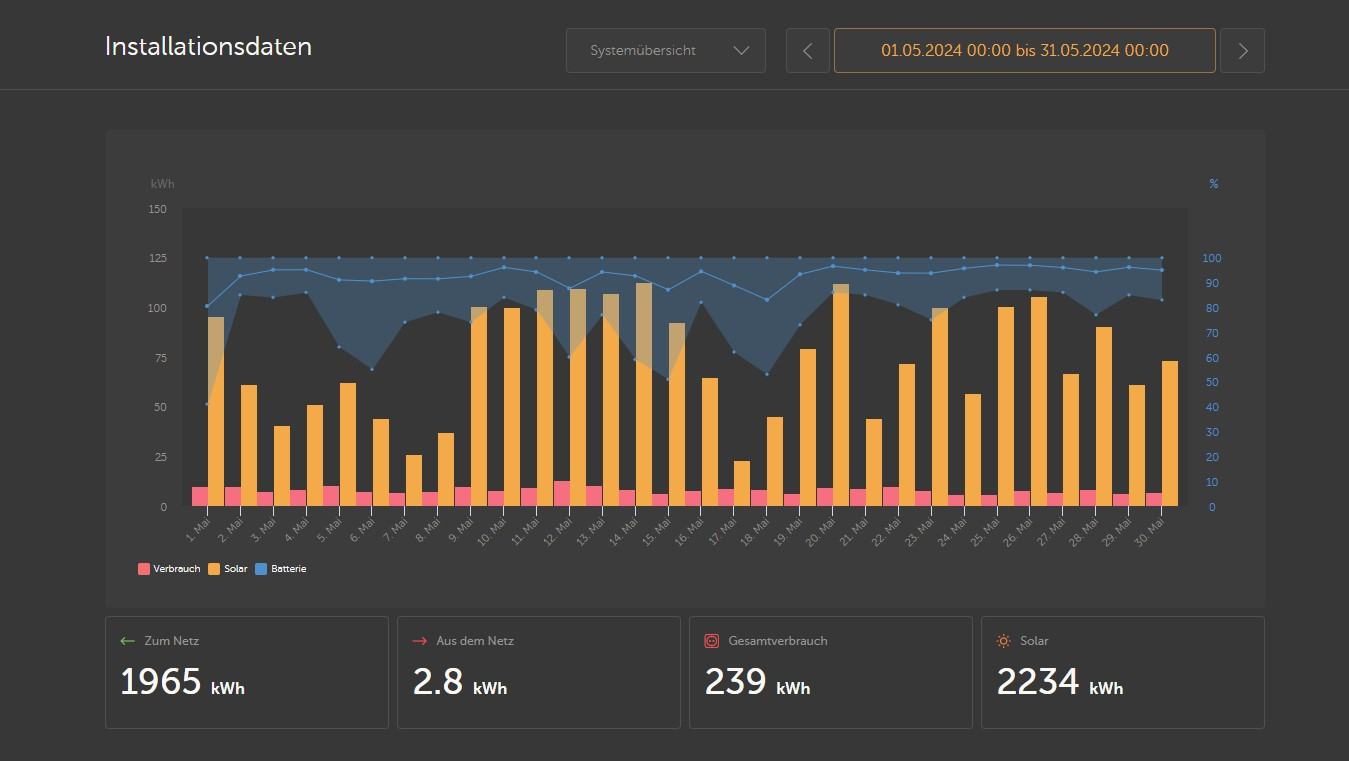1349x761 pixels.
Task: Click the 150 value on kWh axis
Action: pos(158,209)
